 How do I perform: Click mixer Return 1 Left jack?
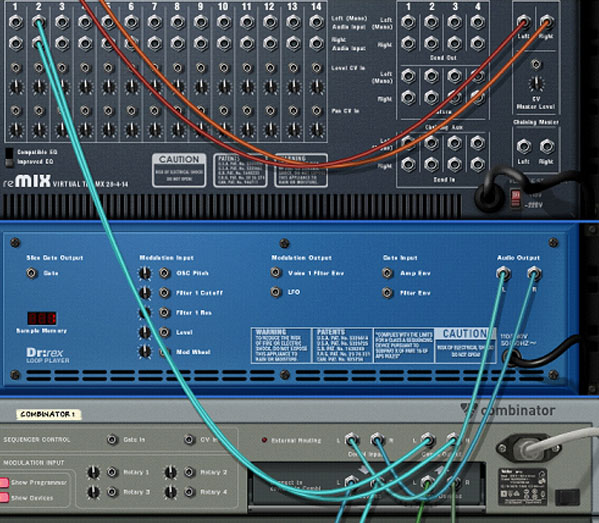(x=408, y=76)
